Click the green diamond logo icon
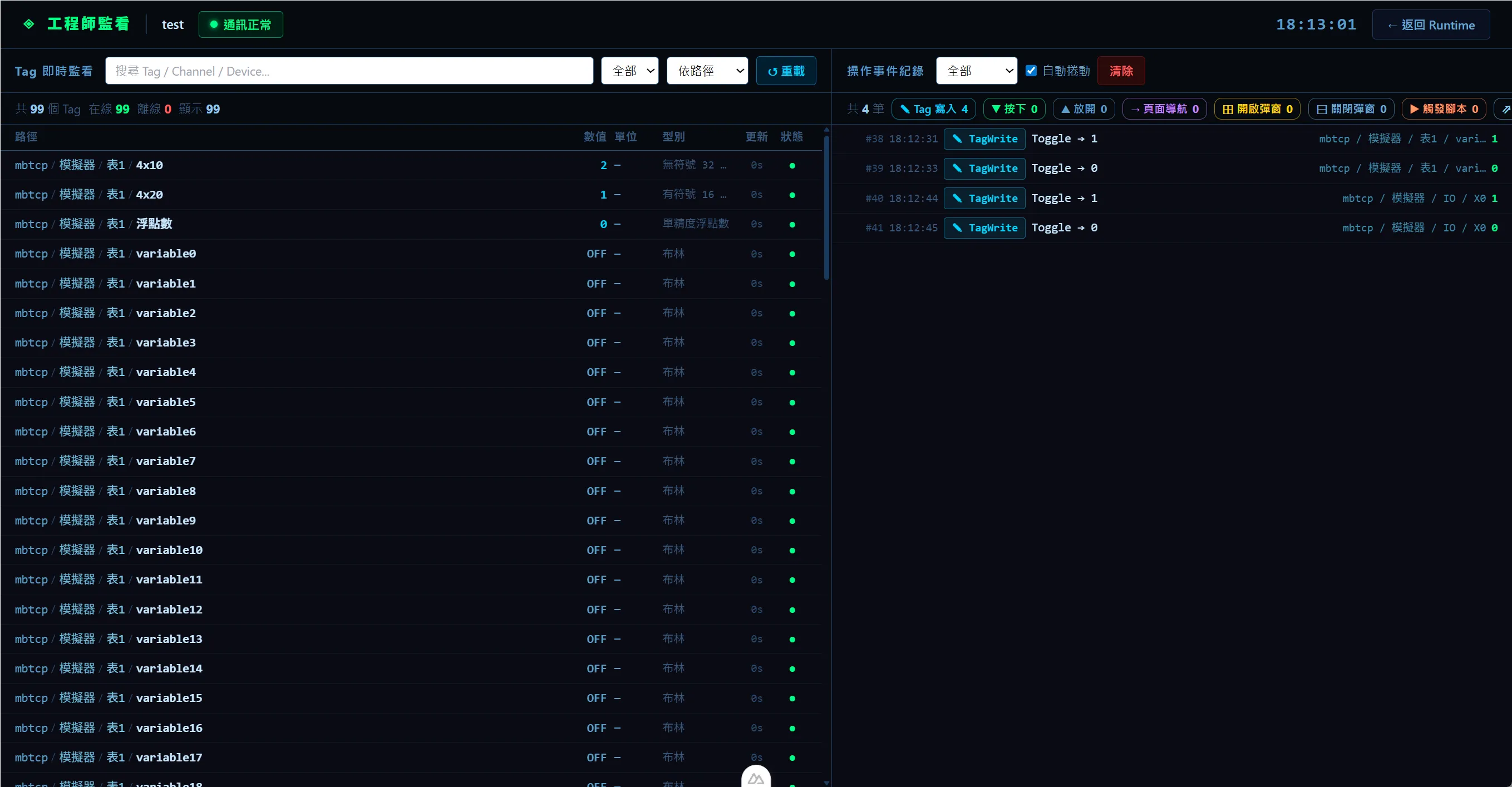 pos(29,24)
